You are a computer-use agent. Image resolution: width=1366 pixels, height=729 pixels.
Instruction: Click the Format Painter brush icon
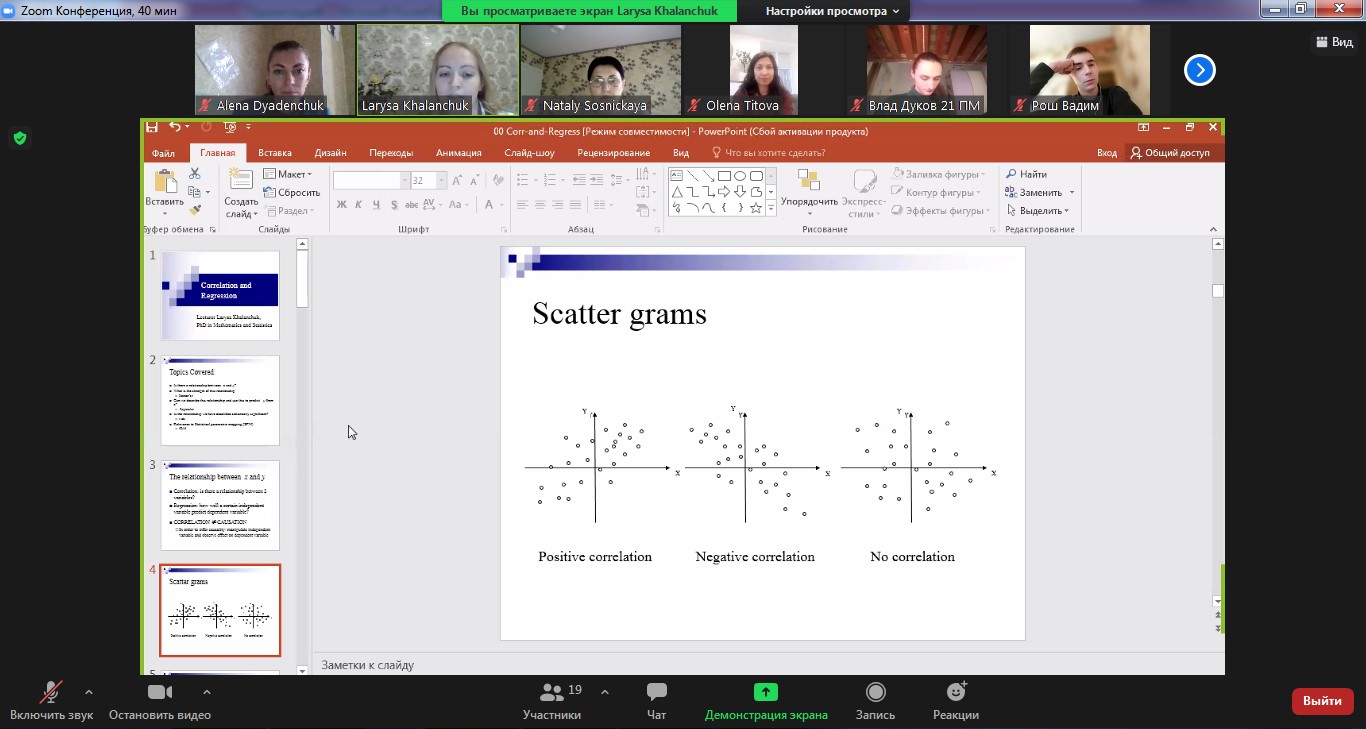coord(195,209)
